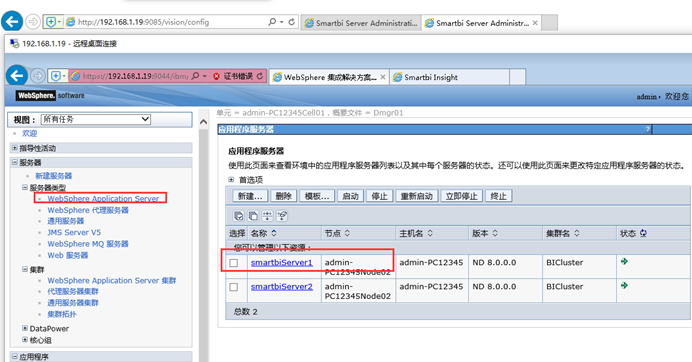Open the inner address bar dropdown arrow
Viewport: 692px width, 362px height.
205,76
